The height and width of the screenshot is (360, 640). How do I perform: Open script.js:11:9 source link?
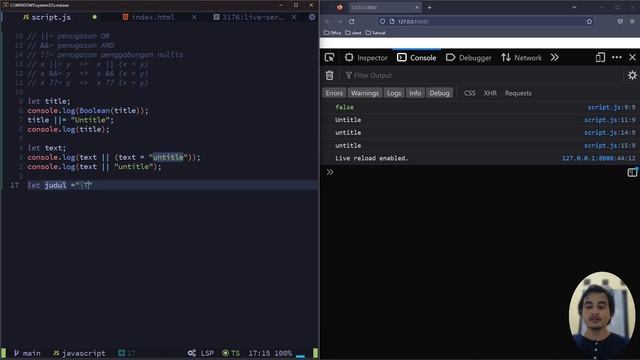tap(609, 120)
